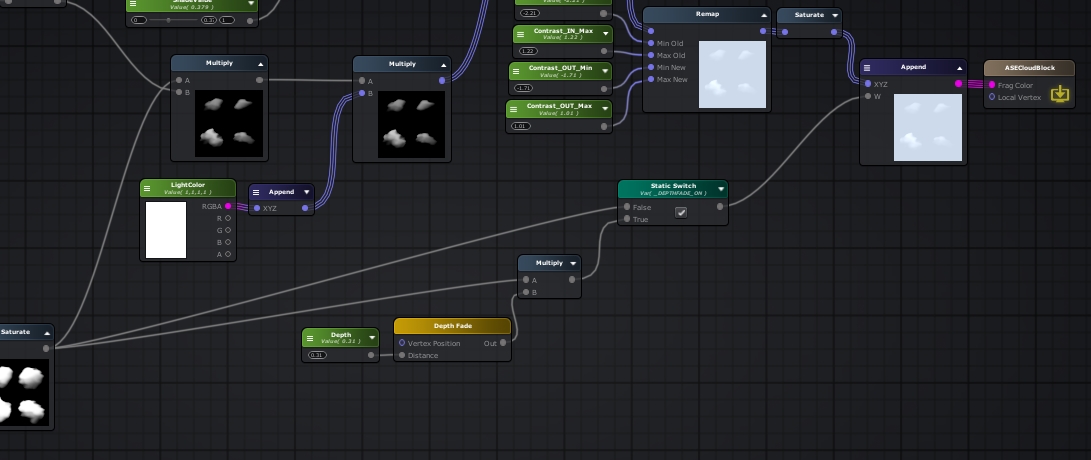This screenshot has width=1091, height=460.
Task: Open the Depth node dropdown arrow
Action: (372, 338)
